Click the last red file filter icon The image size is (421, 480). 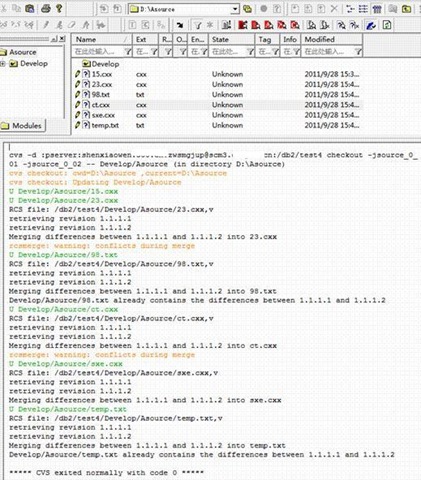[x=295, y=25]
